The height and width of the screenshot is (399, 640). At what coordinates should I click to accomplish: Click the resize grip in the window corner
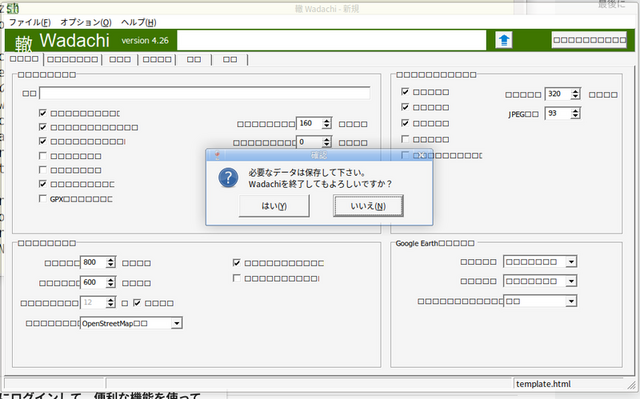pyautogui.click(x=631, y=384)
